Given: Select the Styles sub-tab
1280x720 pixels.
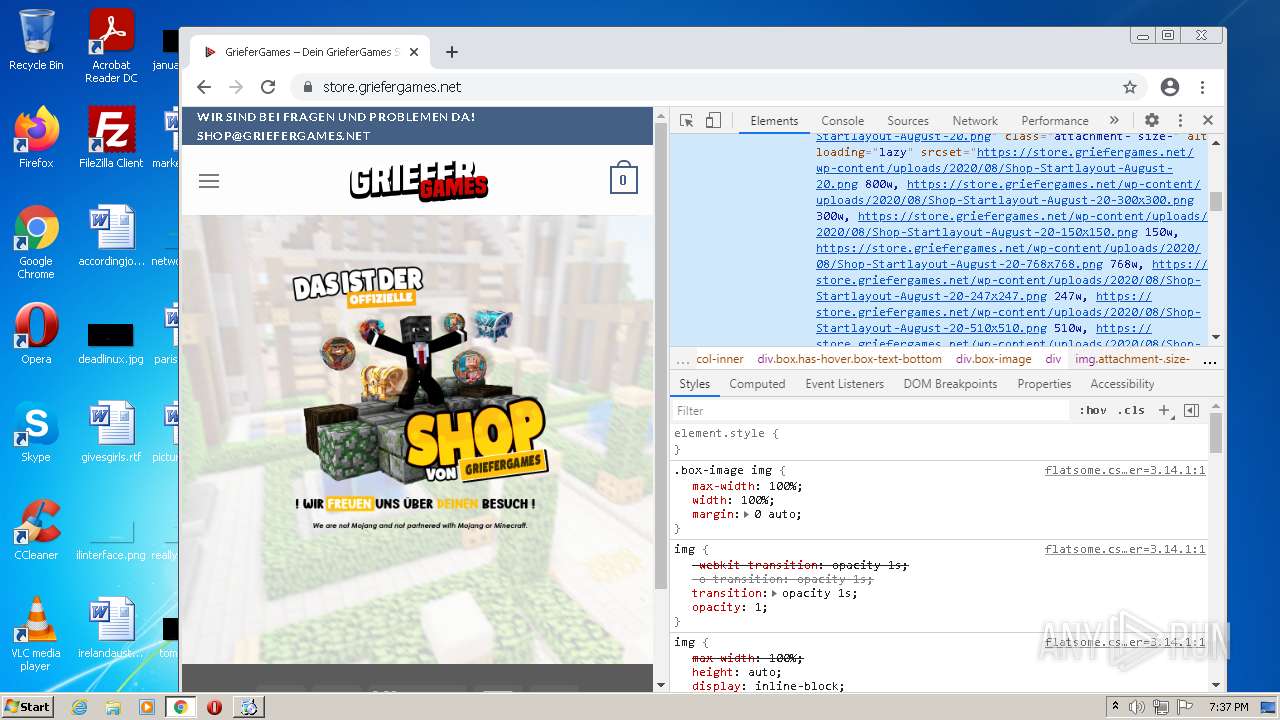Looking at the screenshot, I should tap(694, 384).
